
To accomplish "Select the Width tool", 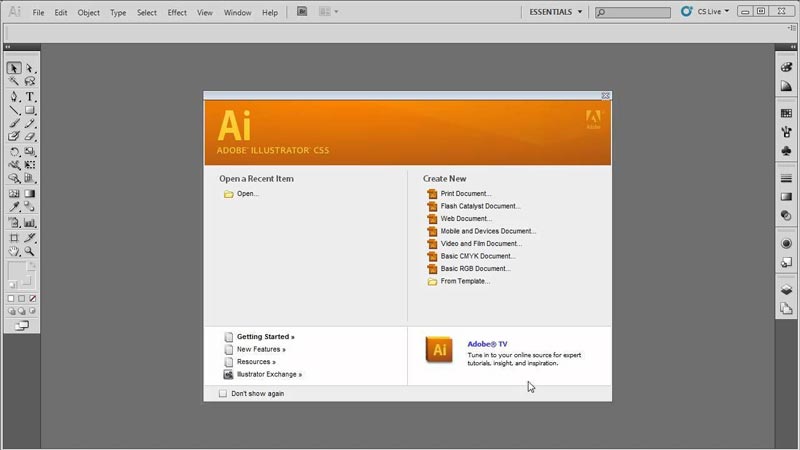I will pos(14,165).
